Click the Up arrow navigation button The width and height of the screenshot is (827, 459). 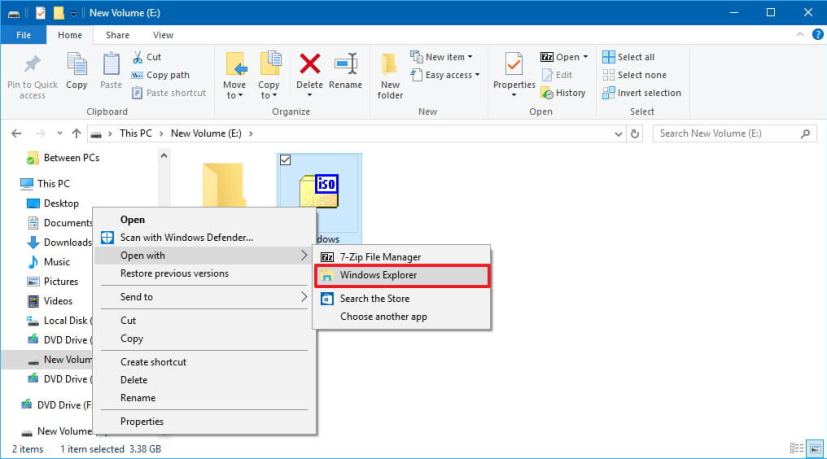(x=76, y=133)
